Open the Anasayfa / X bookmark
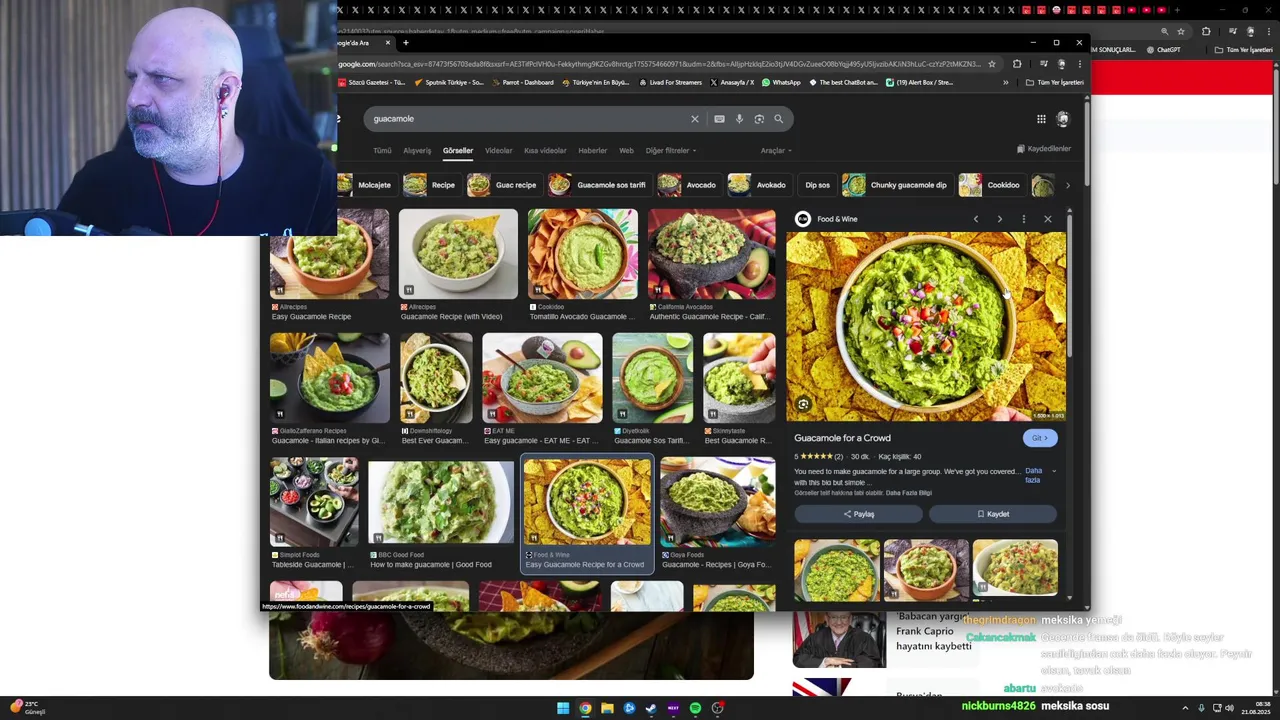This screenshot has width=1280, height=720. 731,82
